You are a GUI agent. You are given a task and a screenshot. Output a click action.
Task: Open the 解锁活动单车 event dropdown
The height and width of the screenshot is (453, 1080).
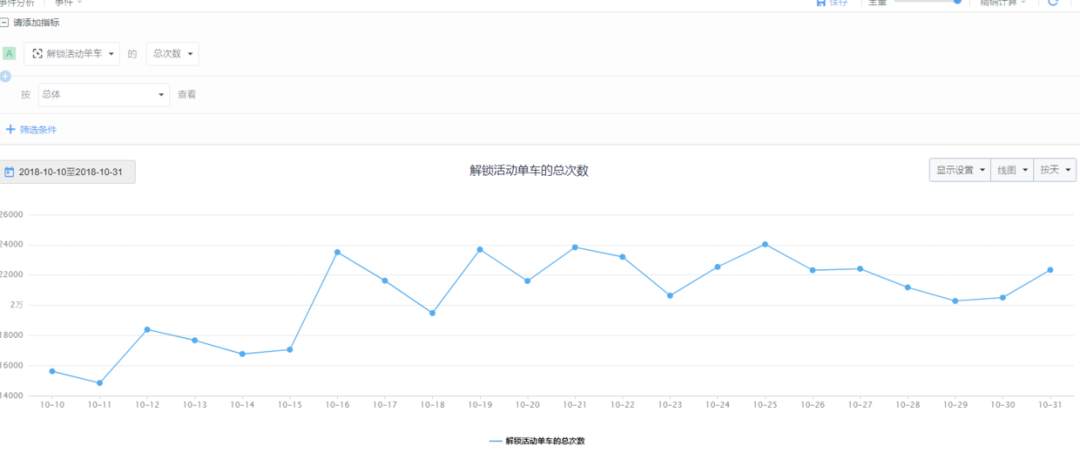[x=72, y=54]
